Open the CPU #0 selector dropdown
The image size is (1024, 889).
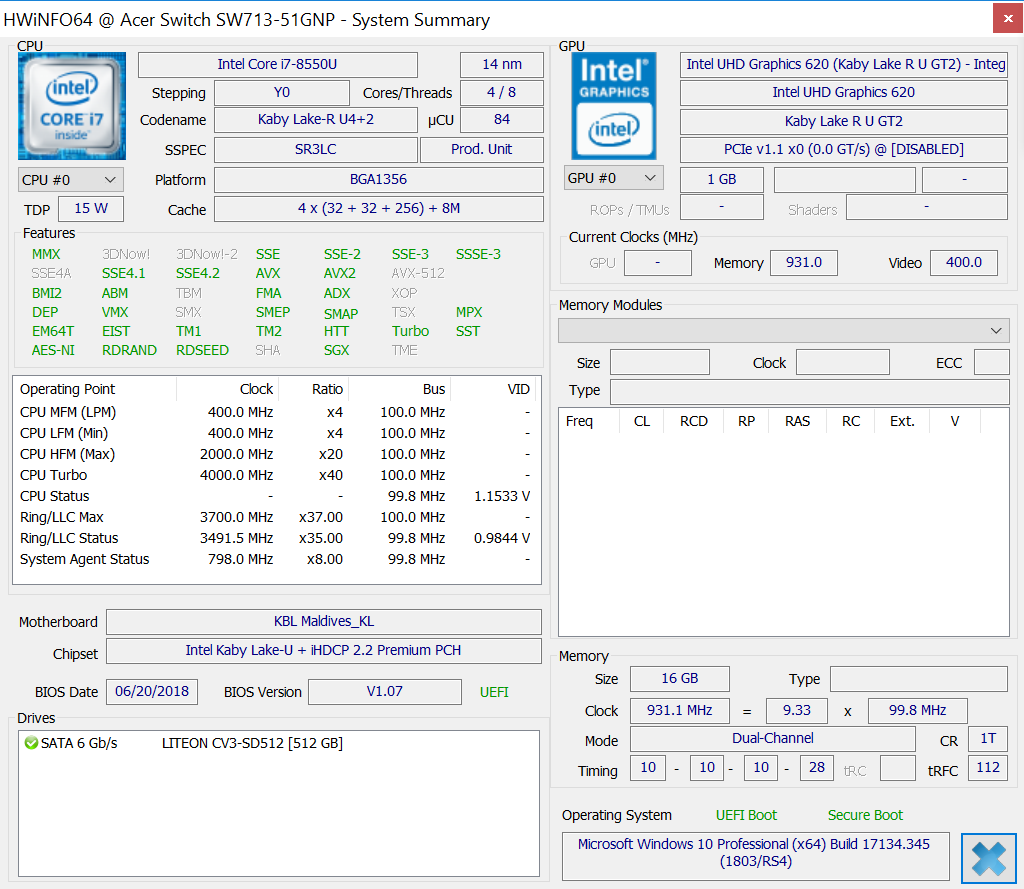71,180
